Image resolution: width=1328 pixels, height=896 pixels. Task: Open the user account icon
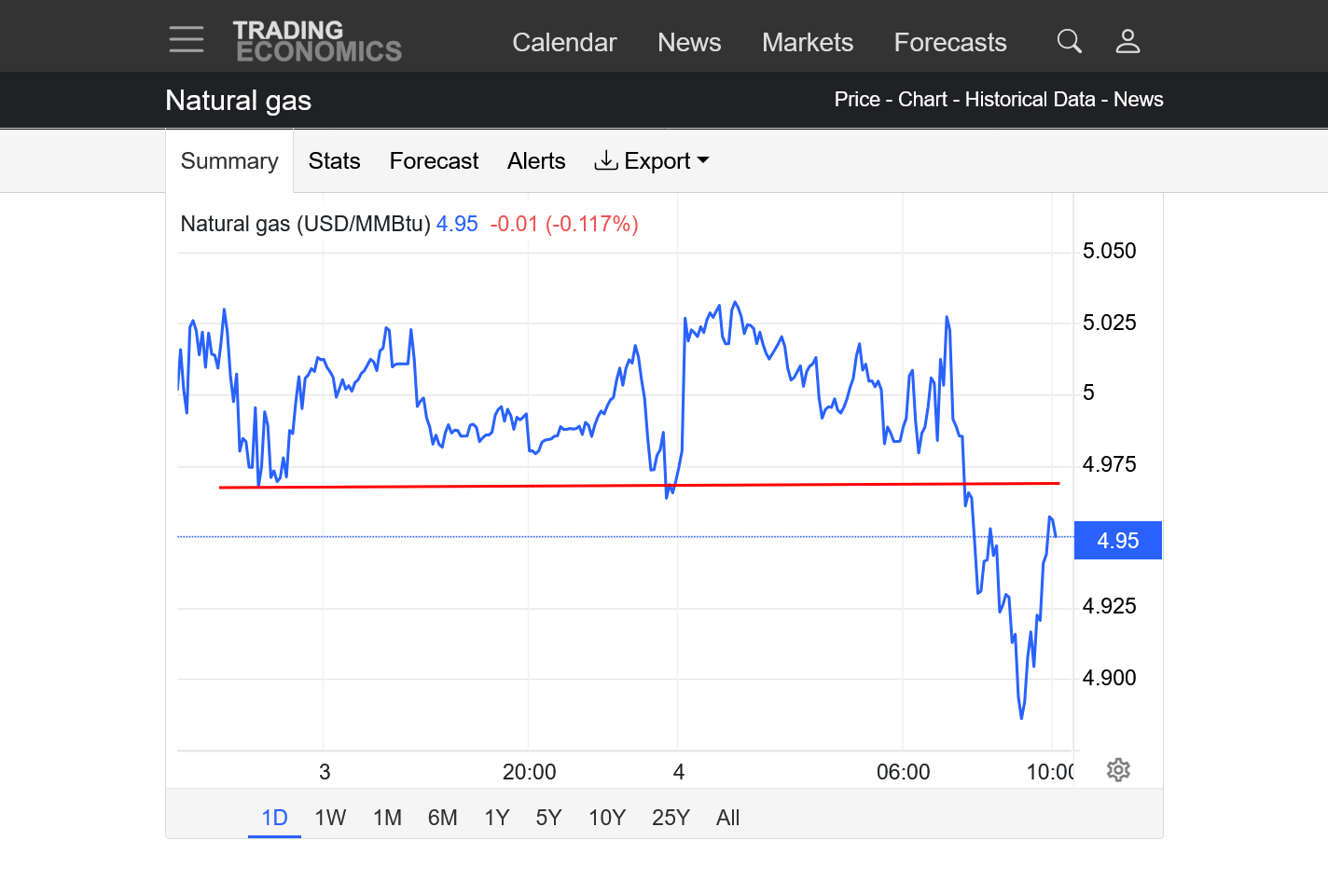coord(1127,41)
